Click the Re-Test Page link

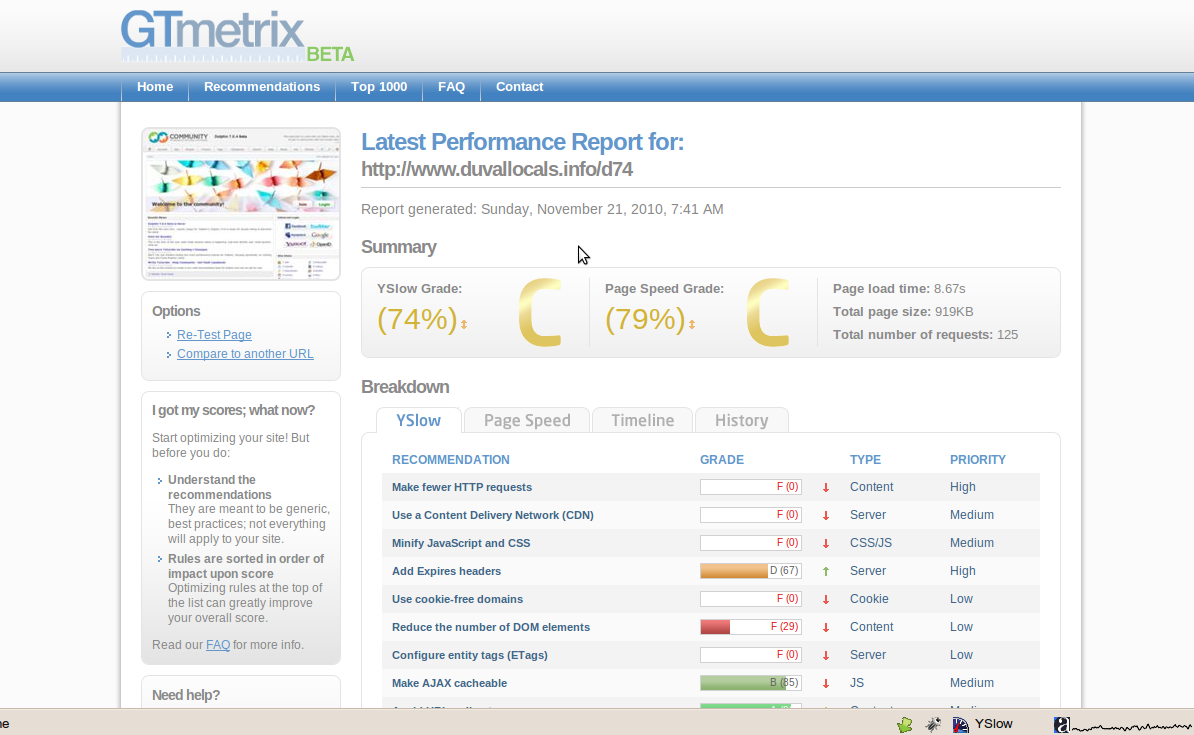[214, 335]
